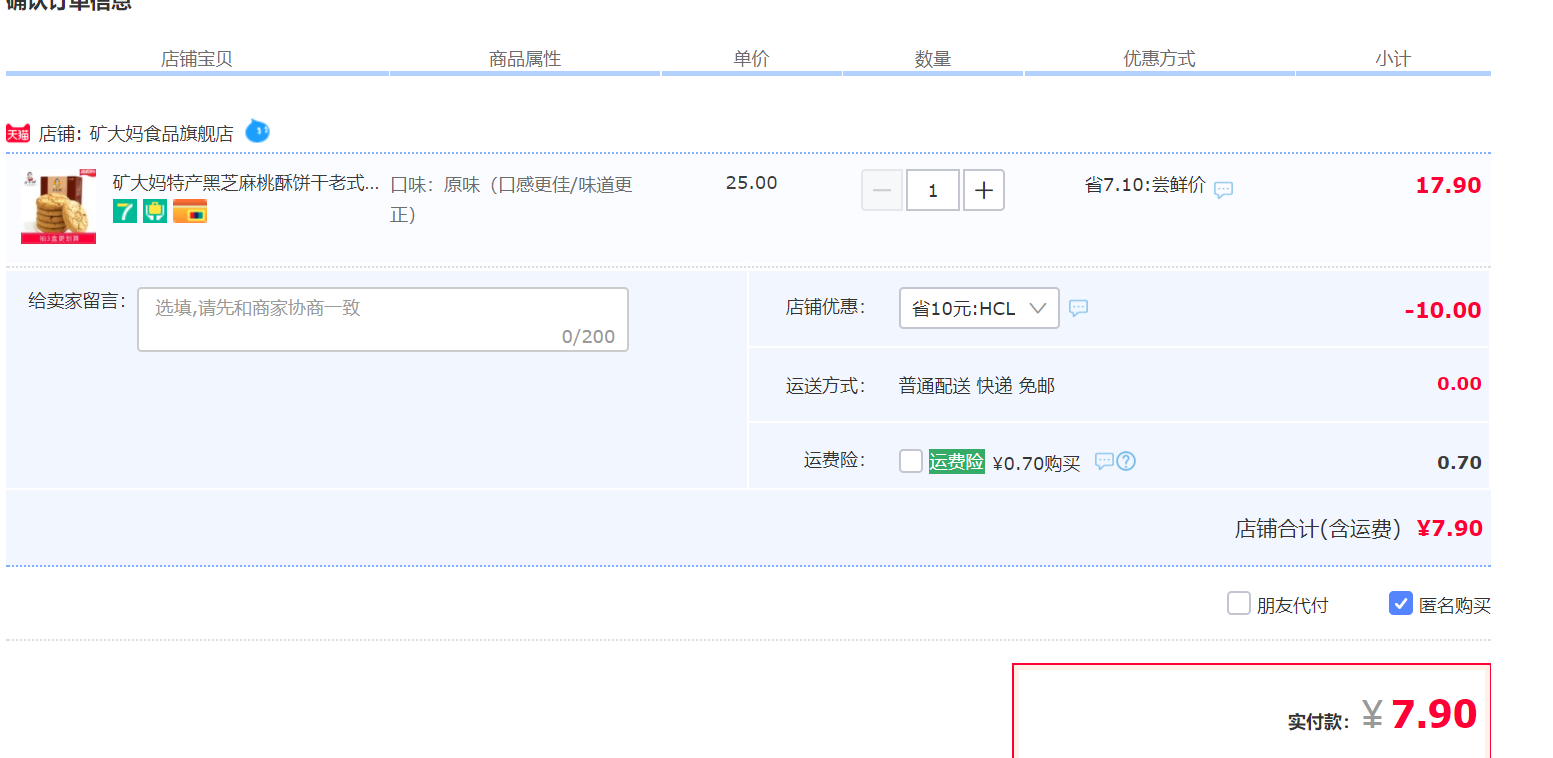
Task: Click the green 运费险 label tag
Action: coord(957,461)
